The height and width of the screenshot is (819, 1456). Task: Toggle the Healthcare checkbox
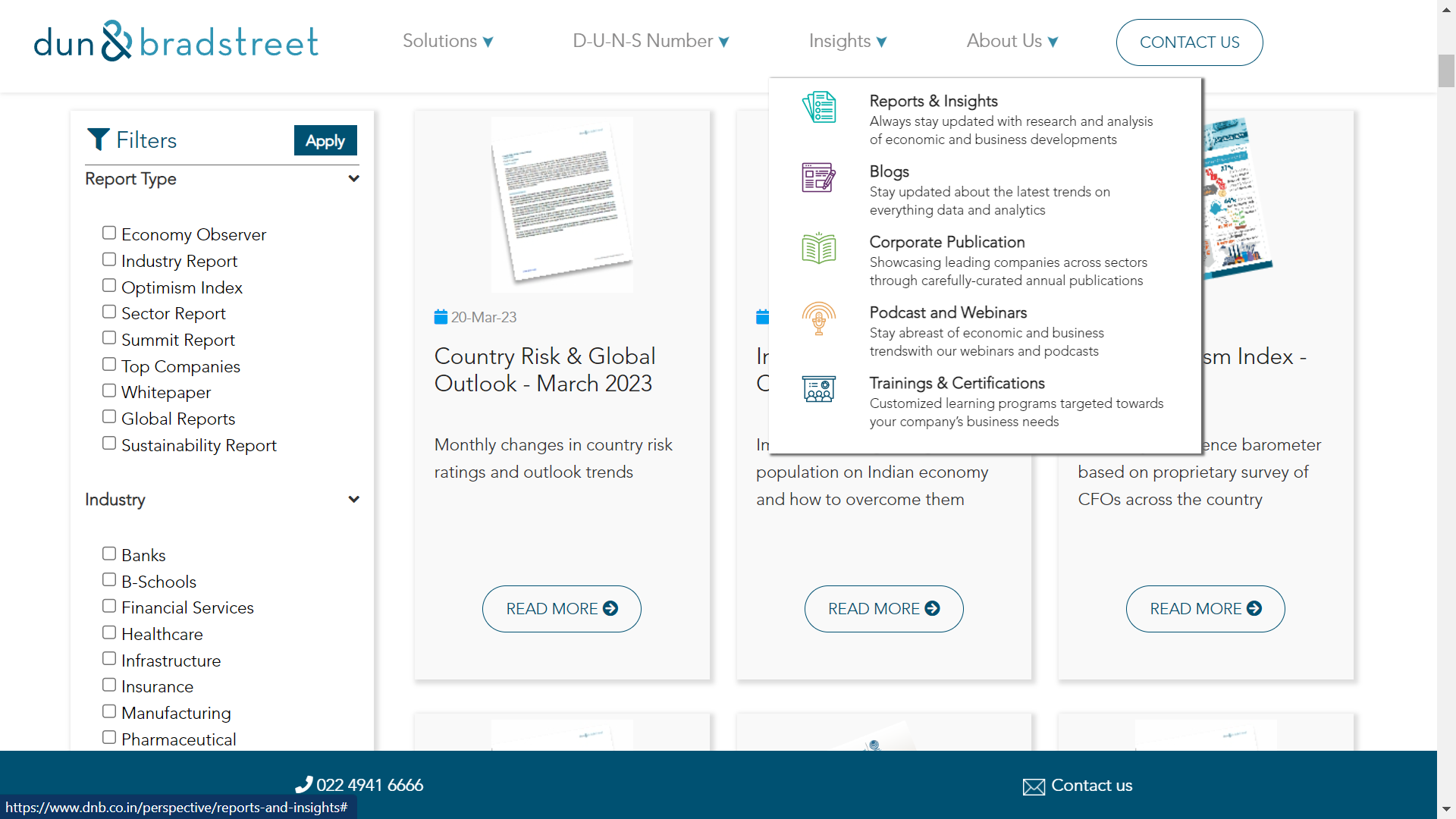109,632
